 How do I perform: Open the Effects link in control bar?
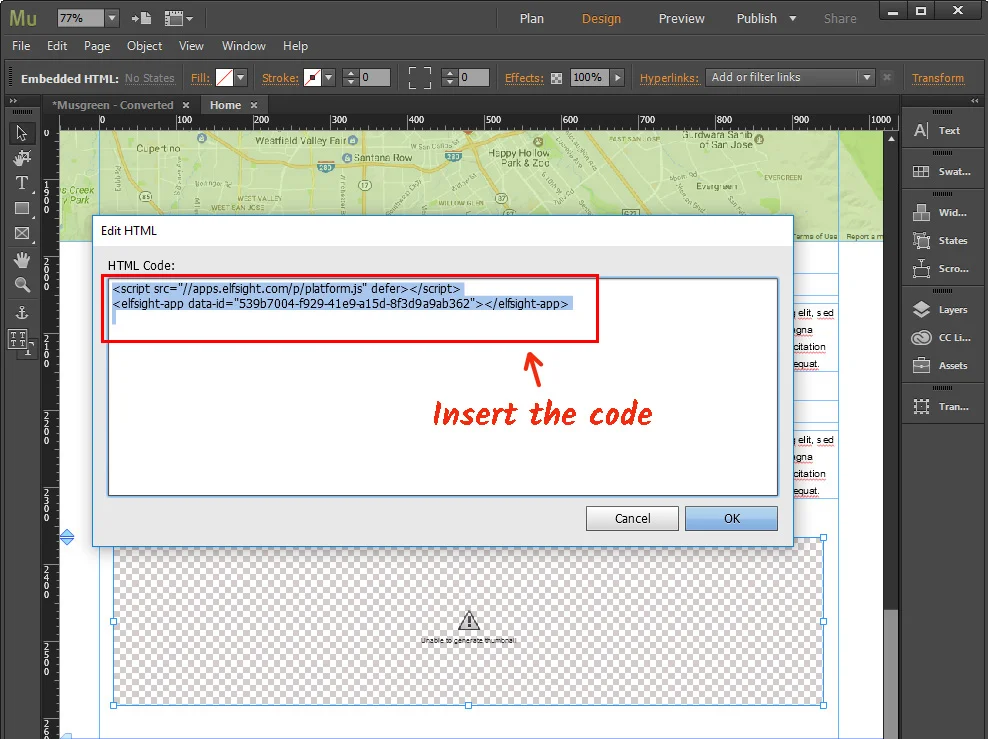524,78
